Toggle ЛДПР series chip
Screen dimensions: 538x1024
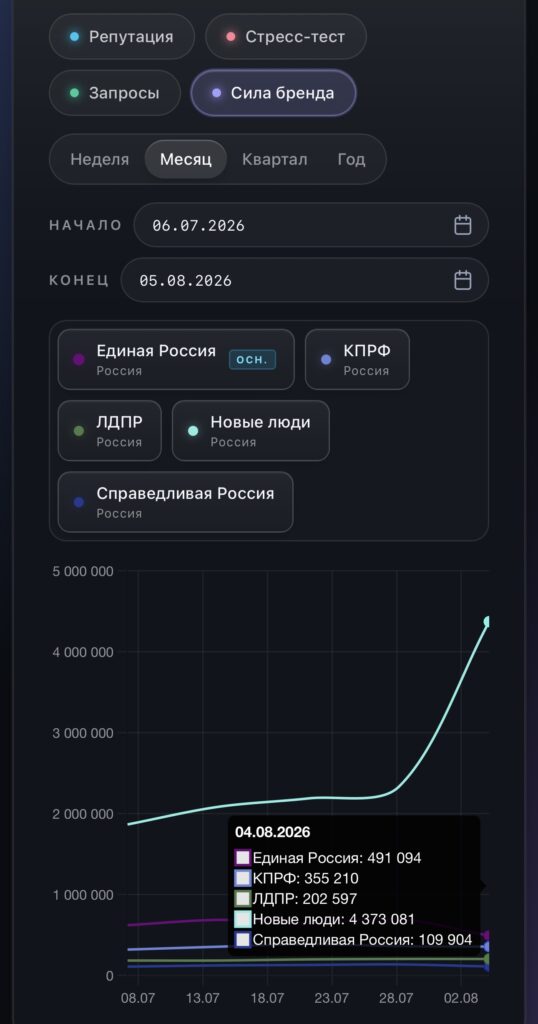110,430
